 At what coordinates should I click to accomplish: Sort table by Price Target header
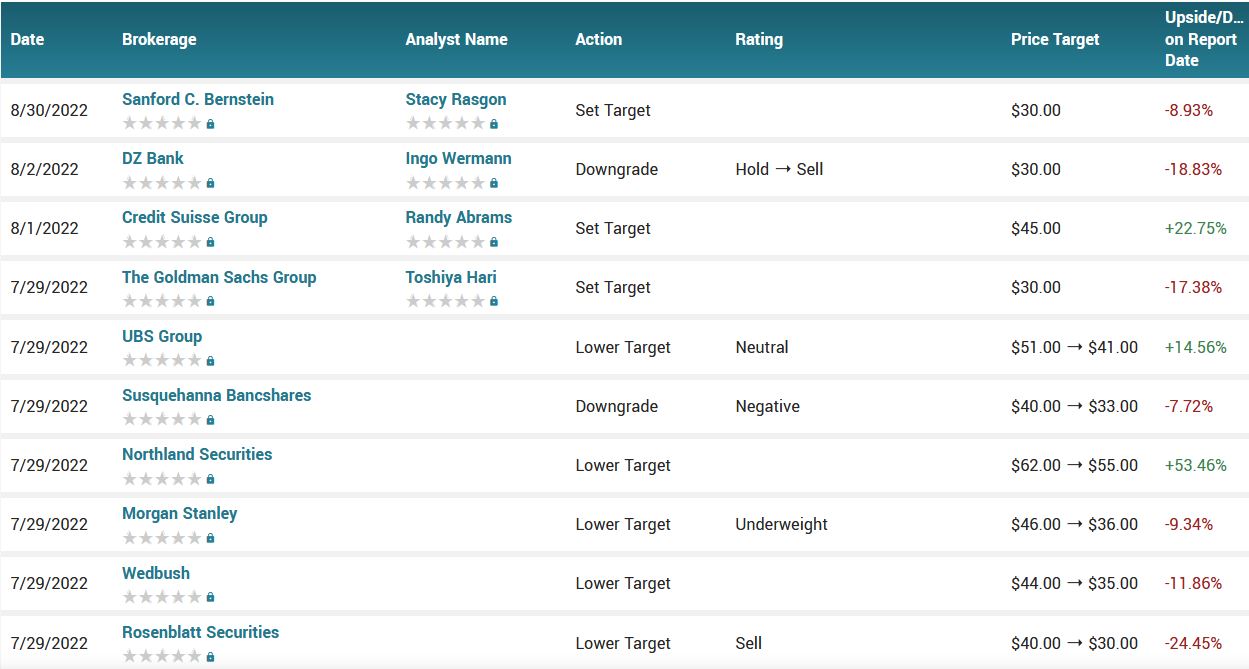pos(1055,39)
